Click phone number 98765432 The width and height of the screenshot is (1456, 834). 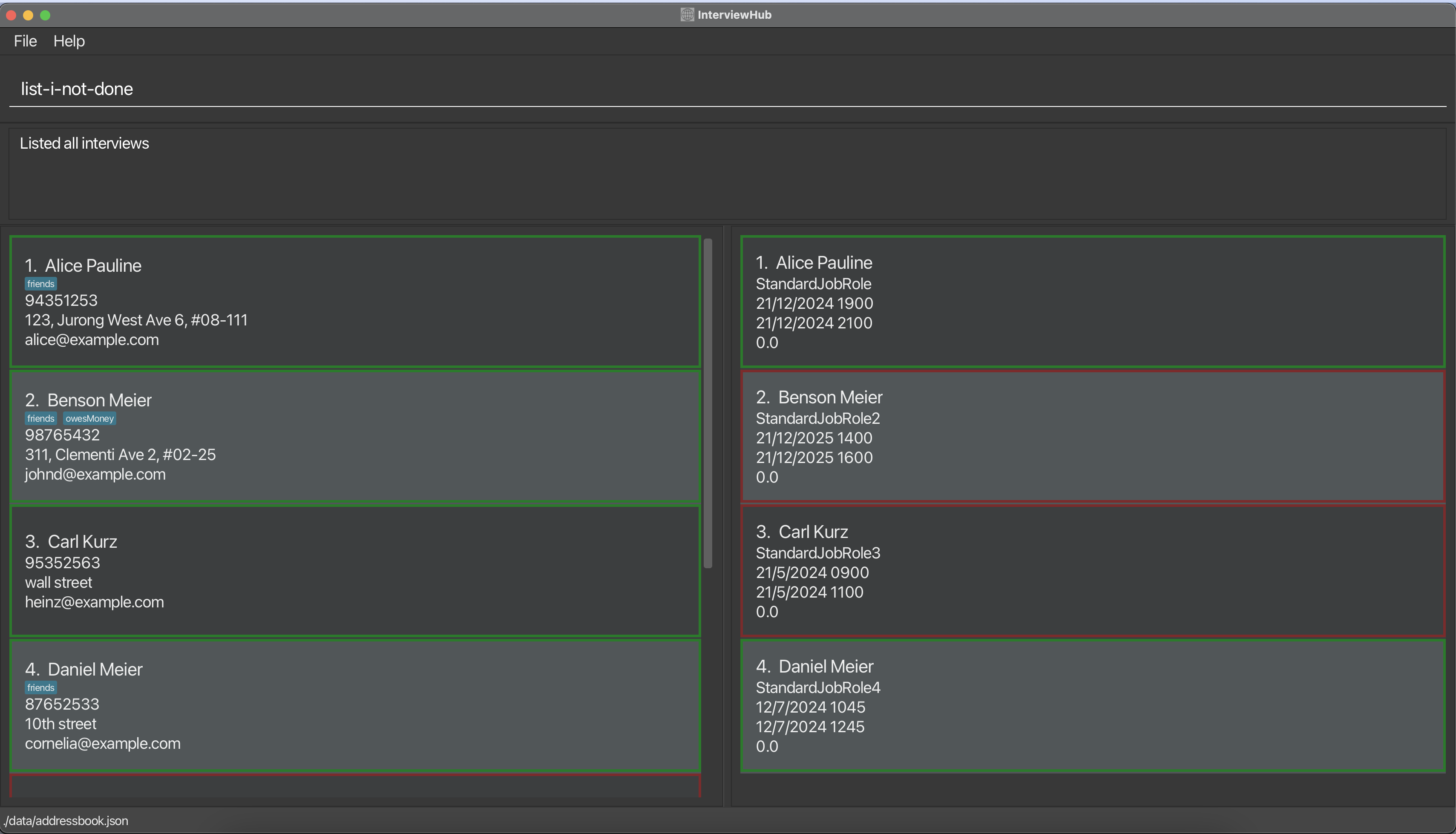click(x=63, y=435)
